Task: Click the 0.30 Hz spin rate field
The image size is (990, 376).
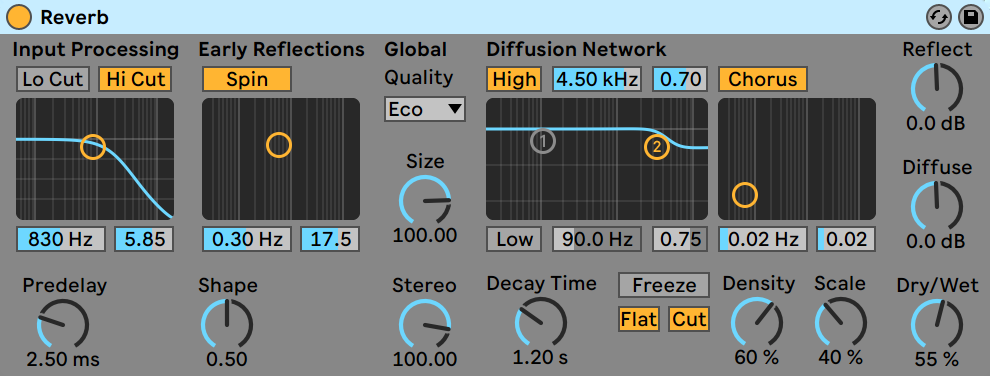Action: 247,239
